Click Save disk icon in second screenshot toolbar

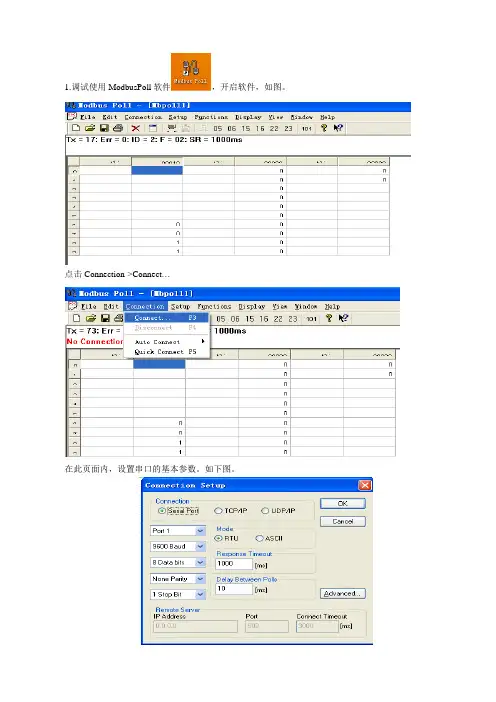click(x=105, y=318)
